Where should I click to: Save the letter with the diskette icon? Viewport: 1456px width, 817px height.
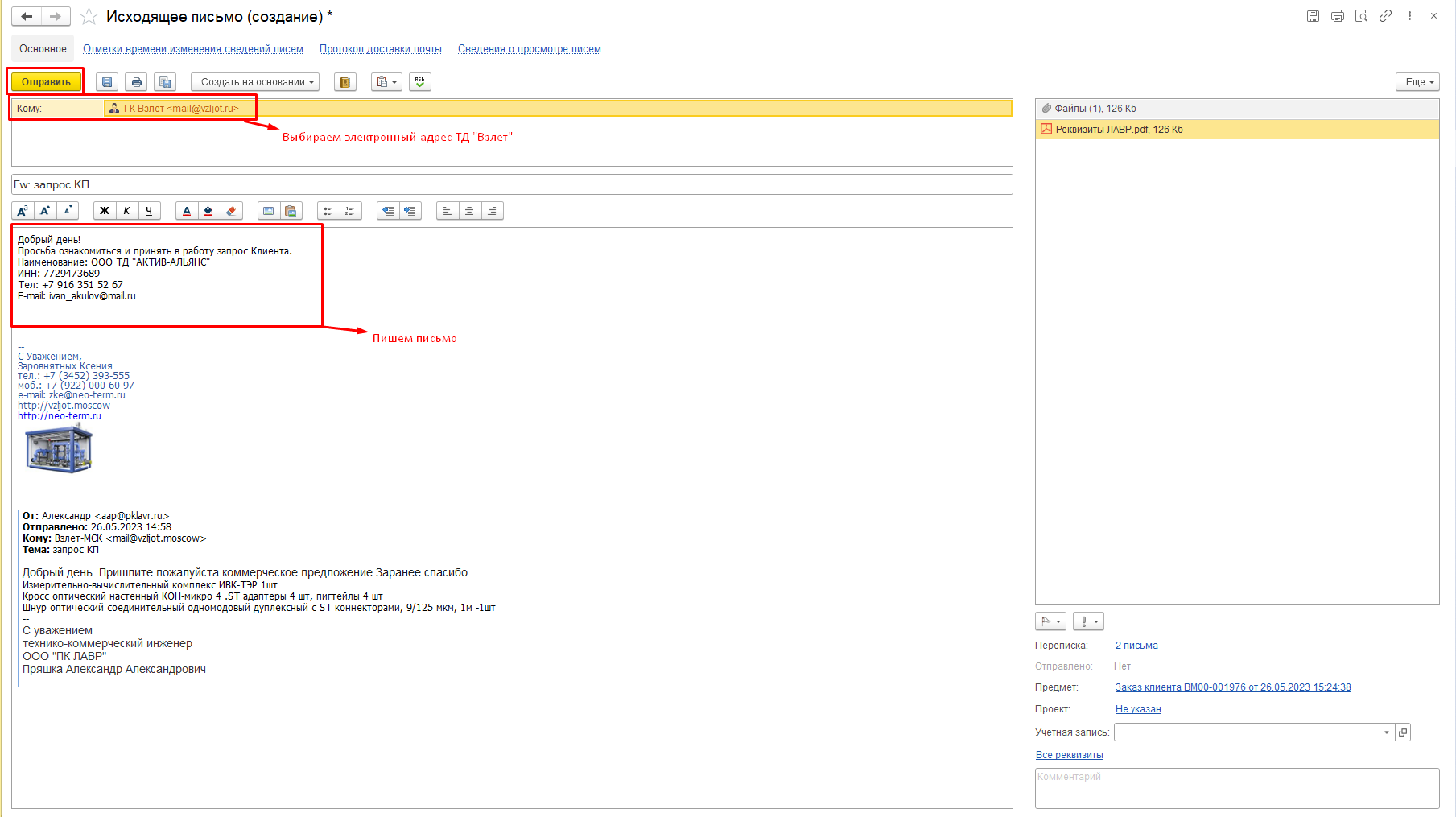tap(107, 82)
